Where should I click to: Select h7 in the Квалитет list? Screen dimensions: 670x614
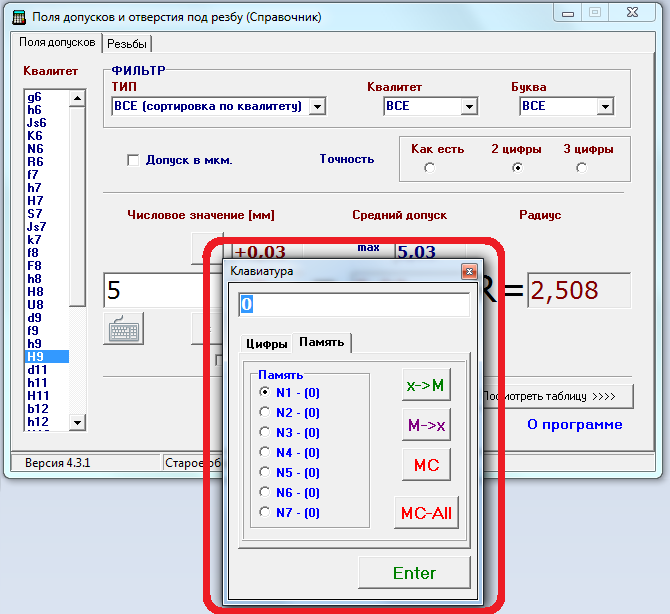point(47,188)
